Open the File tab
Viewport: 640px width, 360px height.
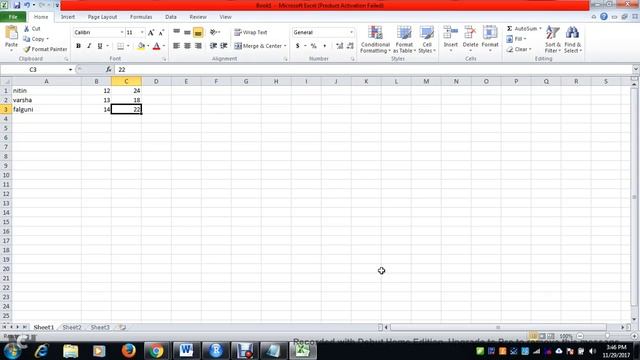tap(13, 17)
